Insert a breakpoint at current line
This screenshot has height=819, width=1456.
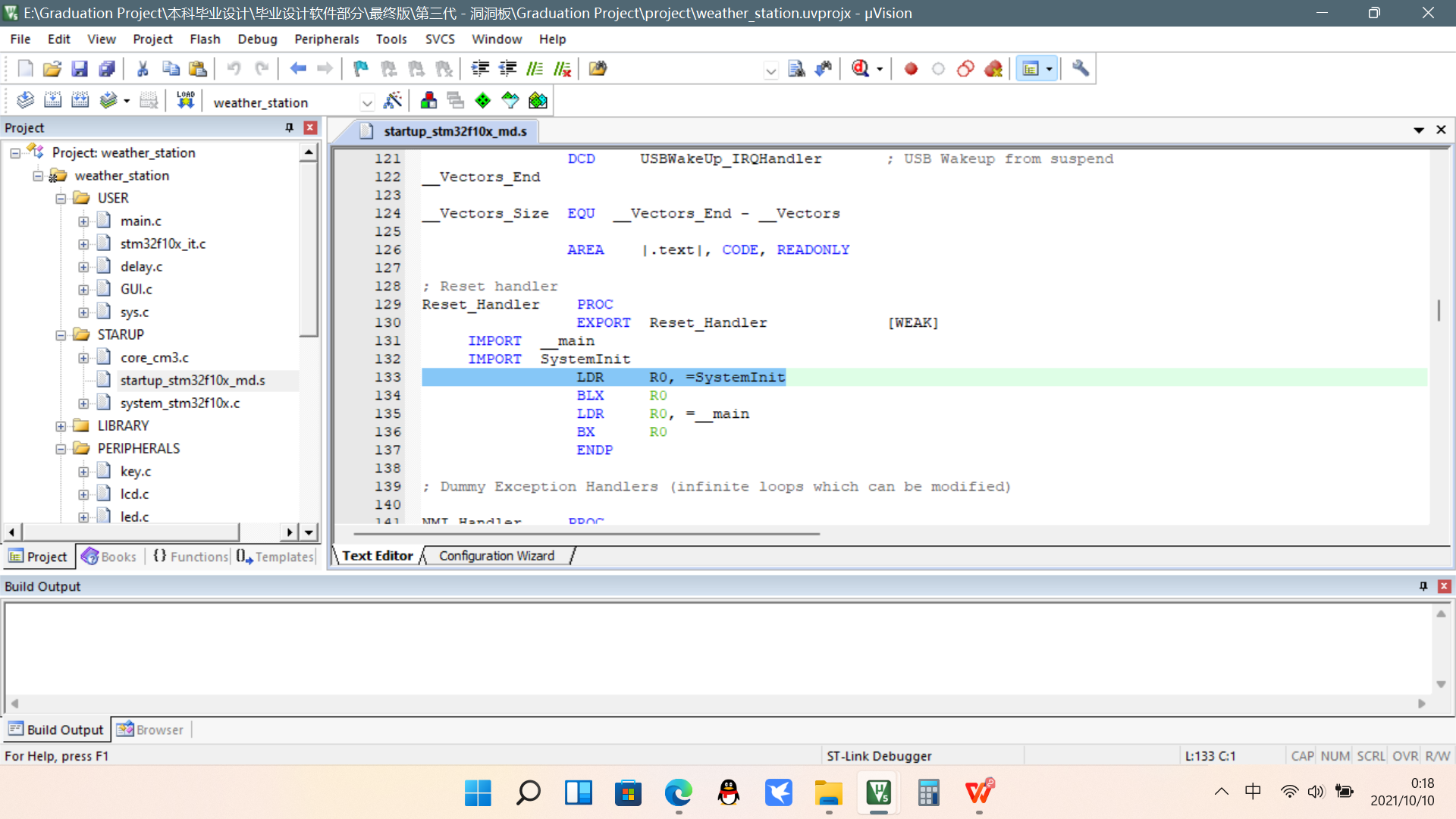(x=910, y=68)
